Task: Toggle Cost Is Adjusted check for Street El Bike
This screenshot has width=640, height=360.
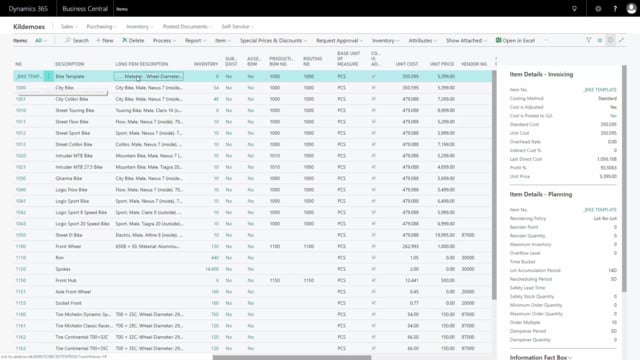Action: (373, 235)
